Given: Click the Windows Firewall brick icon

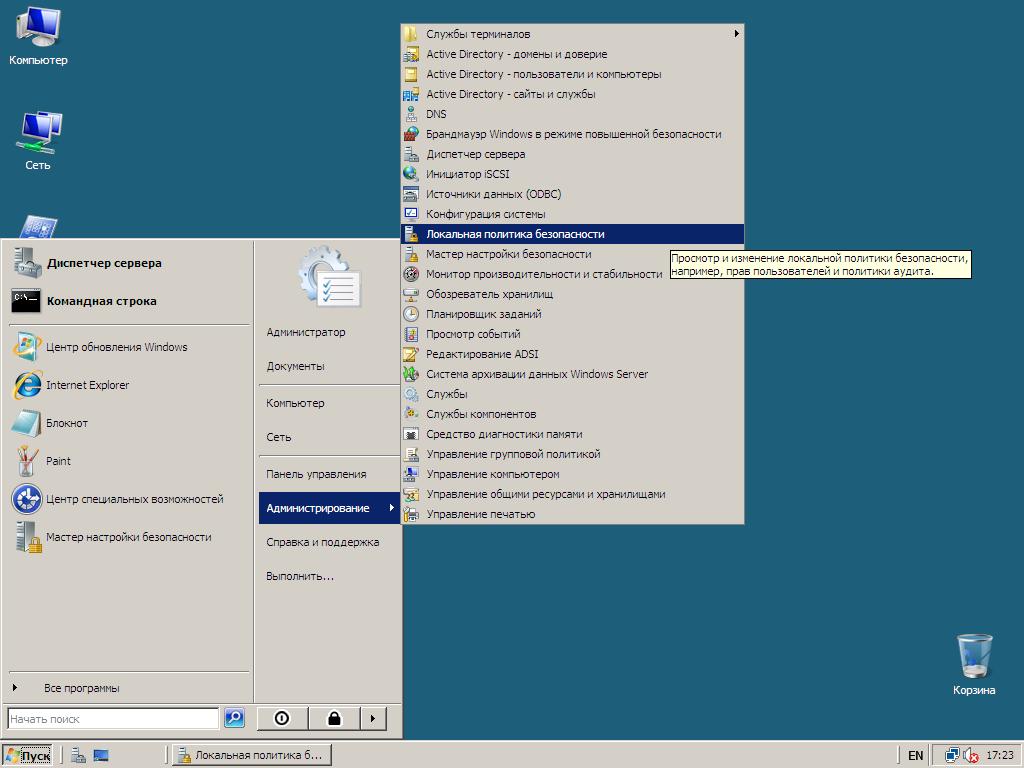Looking at the screenshot, I should [x=411, y=134].
